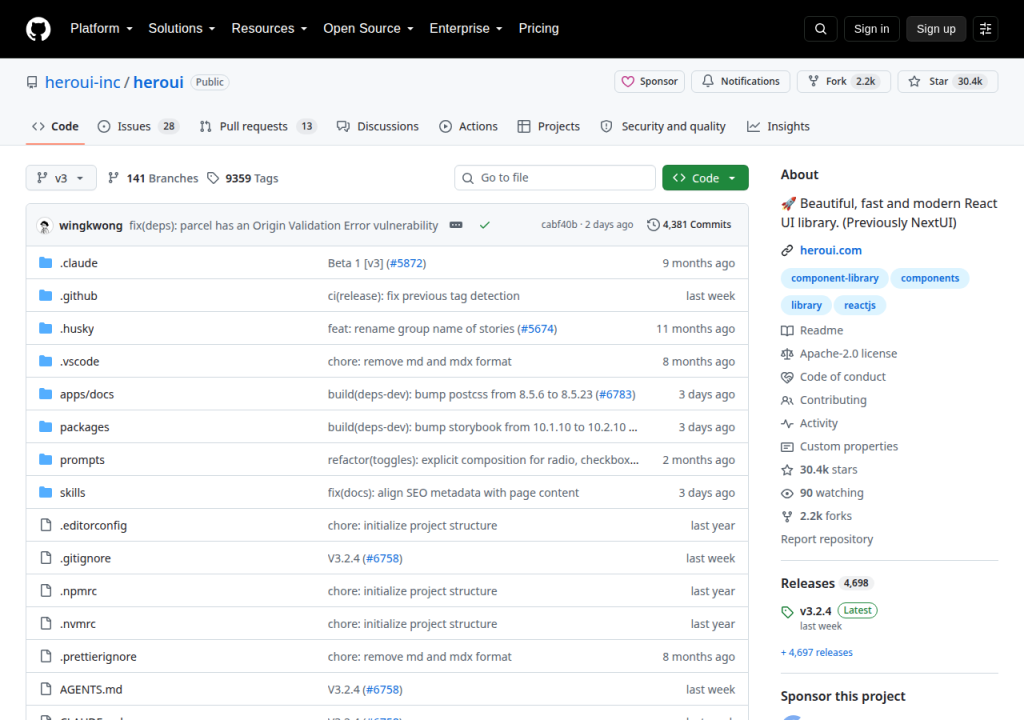
Task: Click the .claude folder icon
Action: tap(45, 263)
